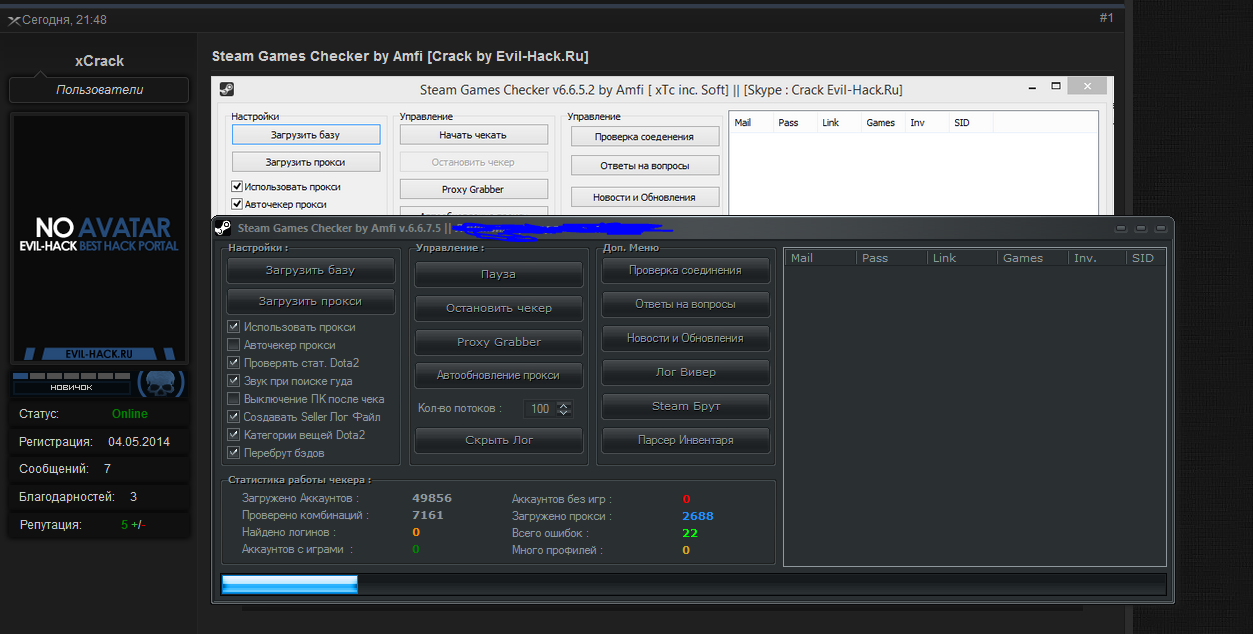This screenshot has width=1253, height=634.
Task: Click Загрузить прокси in the dark window
Action: (310, 301)
